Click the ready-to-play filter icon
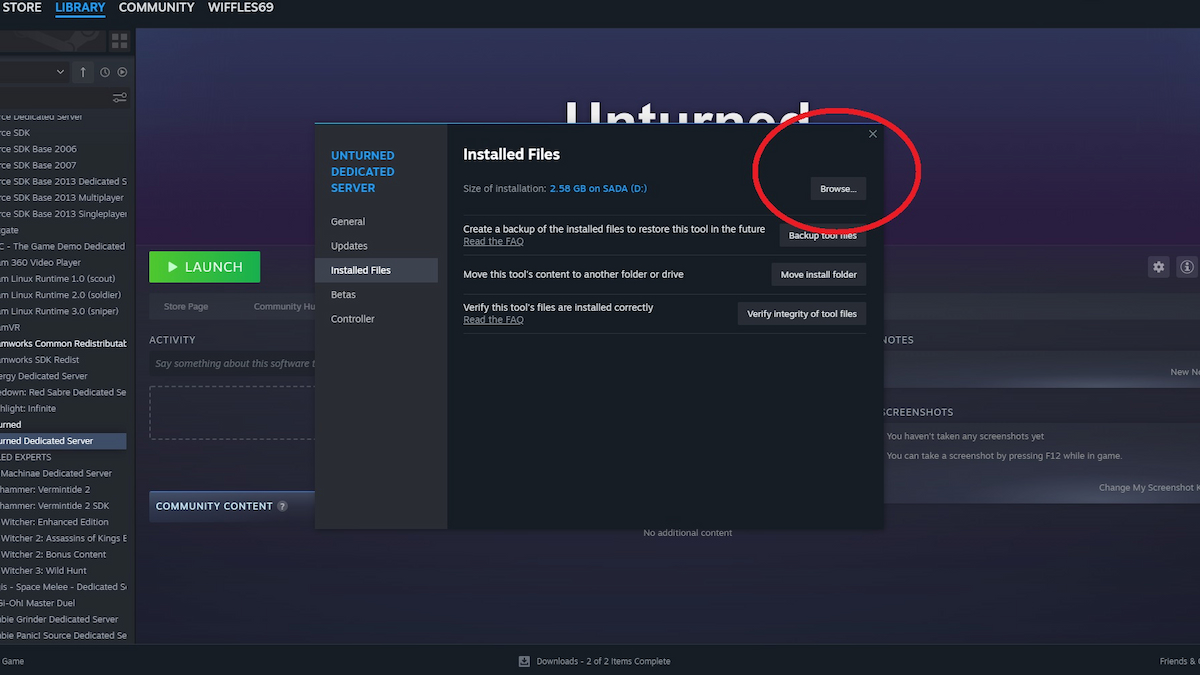Screen dimensions: 1200x675 click(122, 72)
